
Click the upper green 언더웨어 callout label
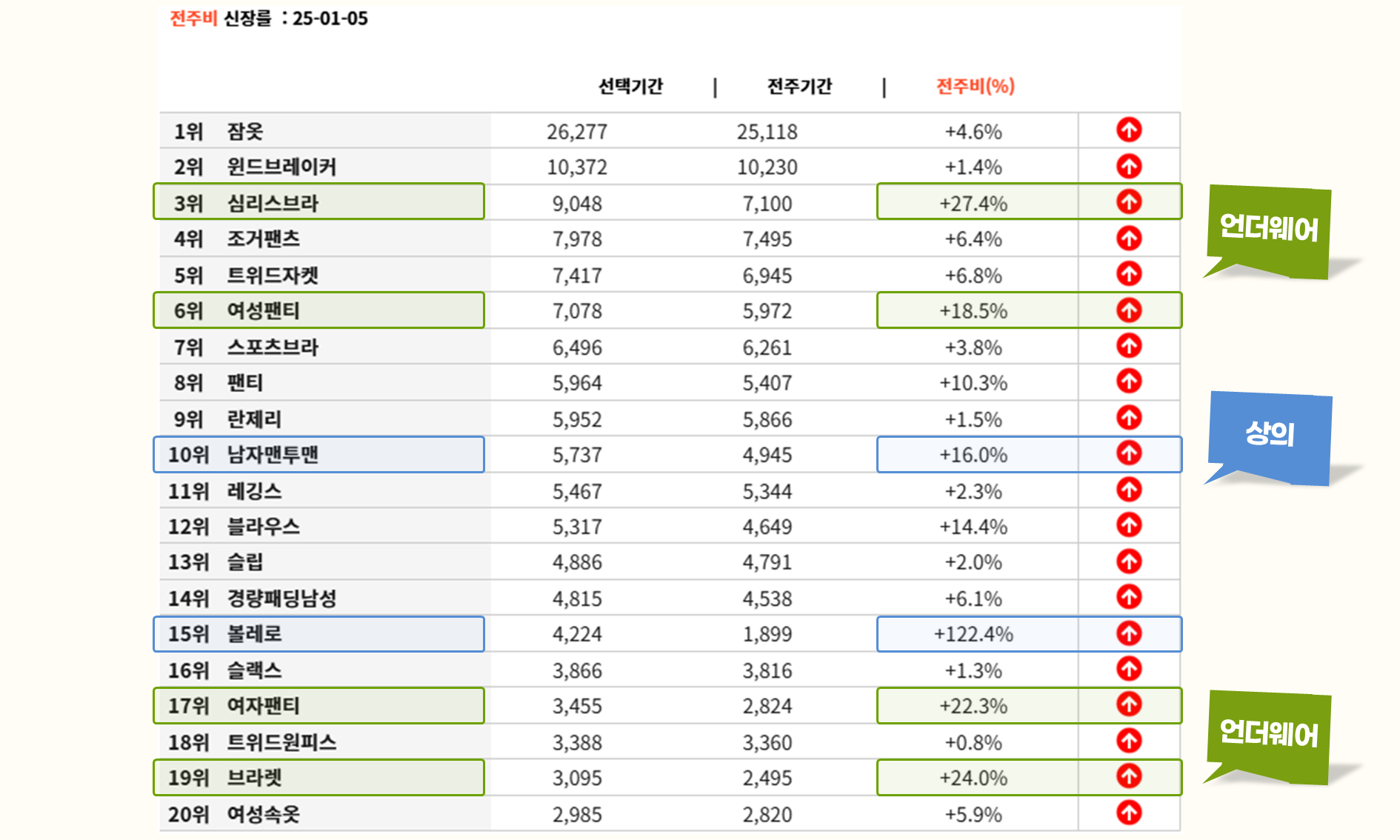pyautogui.click(x=1268, y=228)
